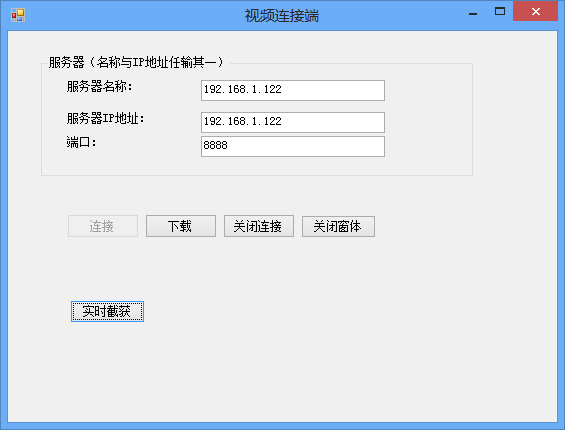Viewport: 565px width, 430px height.
Task: Select the 关闭窗体 button
Action: tap(338, 226)
